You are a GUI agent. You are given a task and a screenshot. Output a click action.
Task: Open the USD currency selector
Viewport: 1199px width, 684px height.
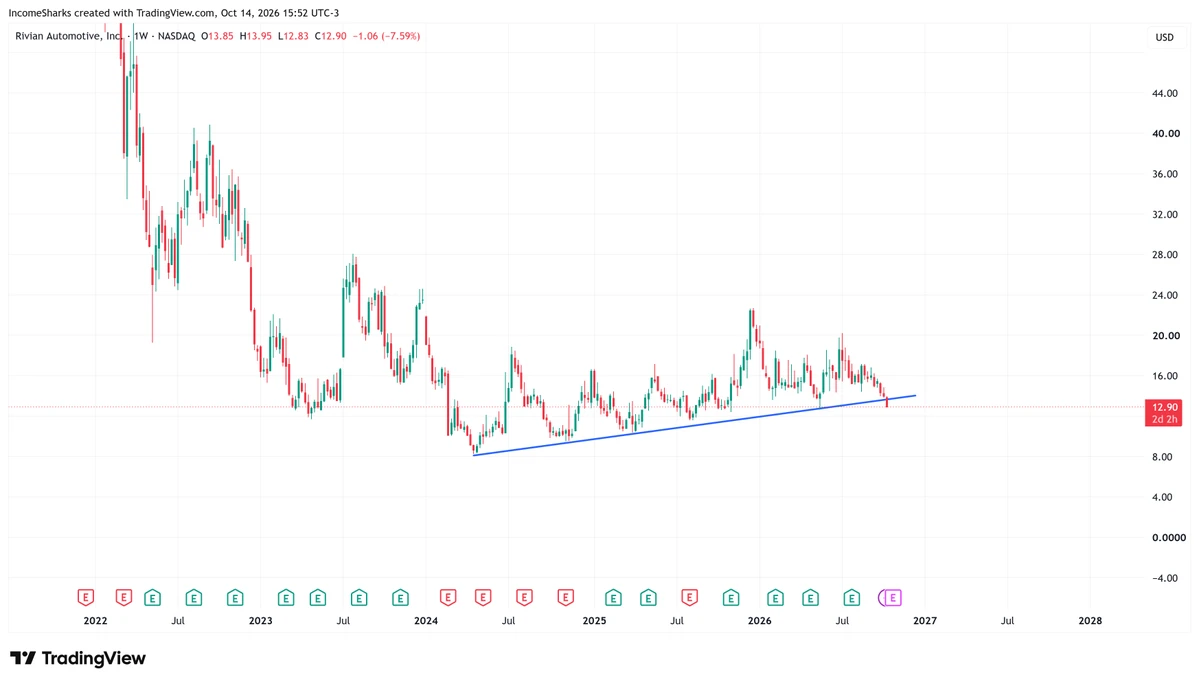[x=1165, y=37]
